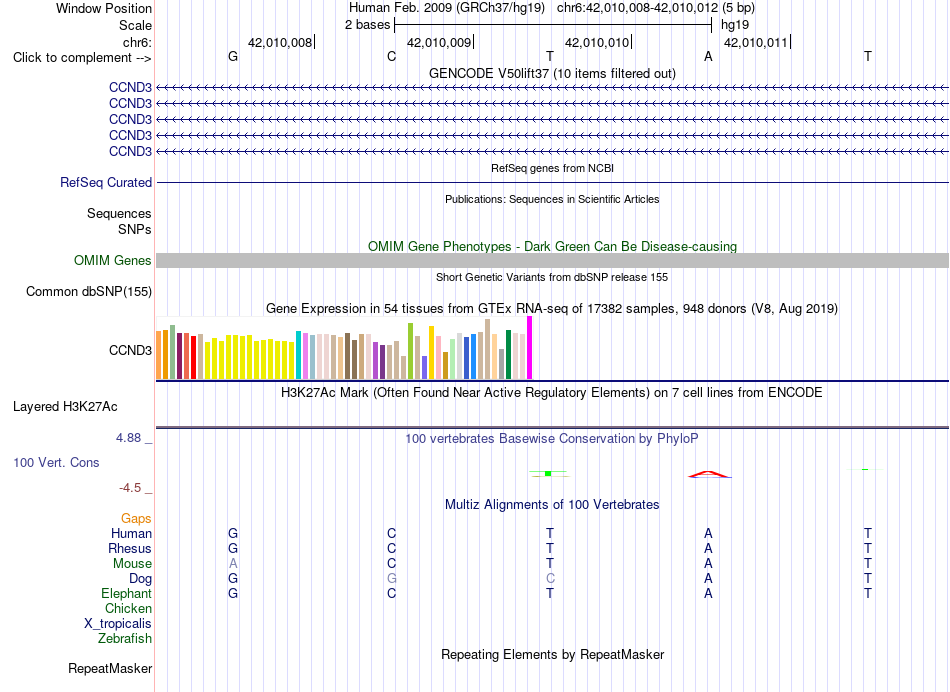
Task: Click the 'OMIM Genes' track label
Action: 113,261
